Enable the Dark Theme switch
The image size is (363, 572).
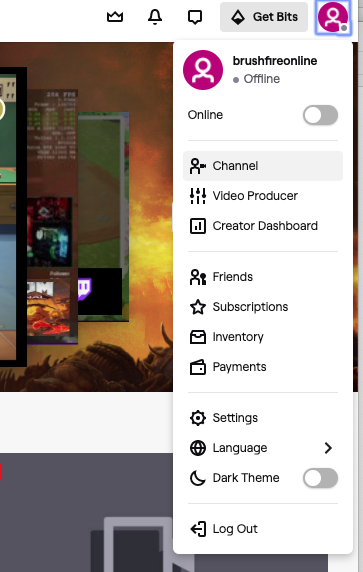point(320,478)
